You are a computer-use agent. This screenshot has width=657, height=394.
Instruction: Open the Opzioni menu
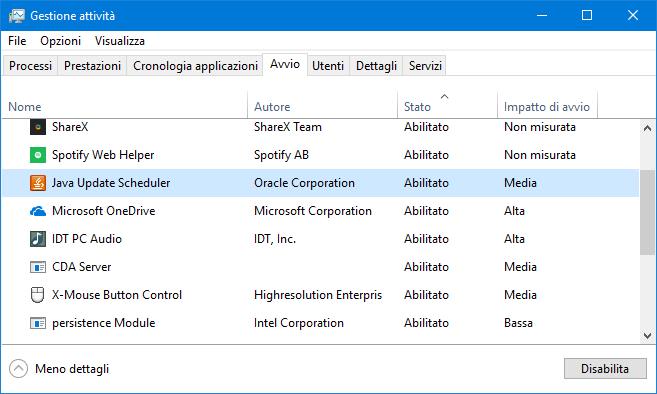[60, 41]
